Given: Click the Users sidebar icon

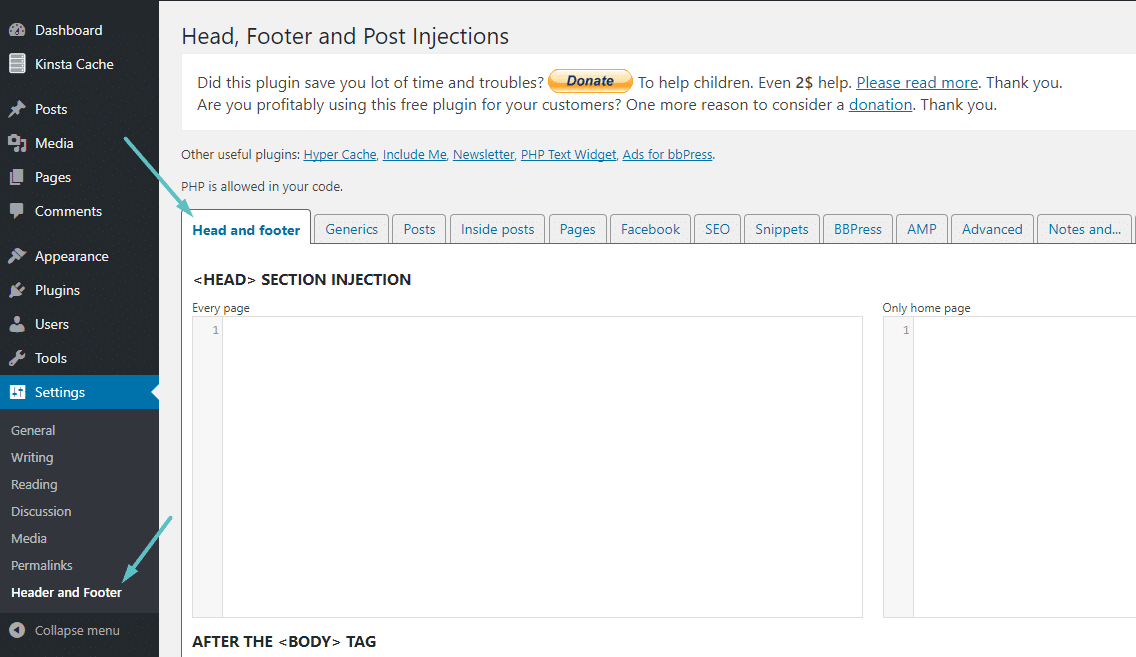Looking at the screenshot, I should coord(17,323).
